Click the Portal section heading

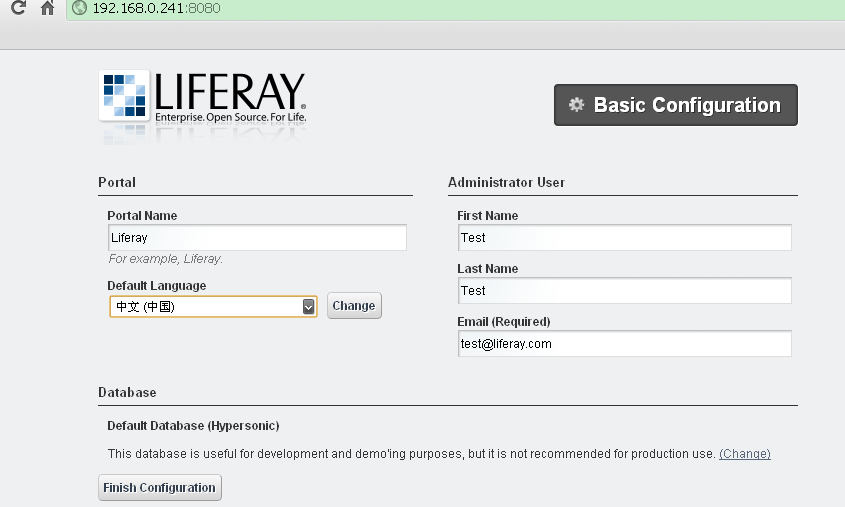(117, 182)
